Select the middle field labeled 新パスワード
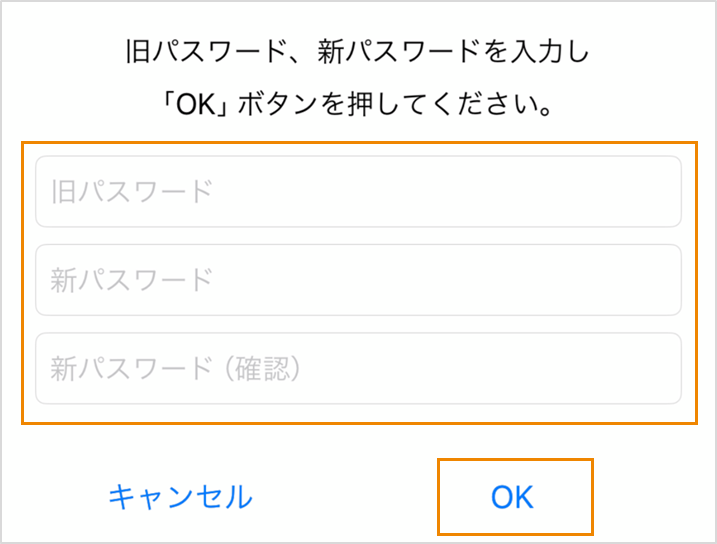Viewport: 717px width, 544px height. pyautogui.click(x=358, y=280)
